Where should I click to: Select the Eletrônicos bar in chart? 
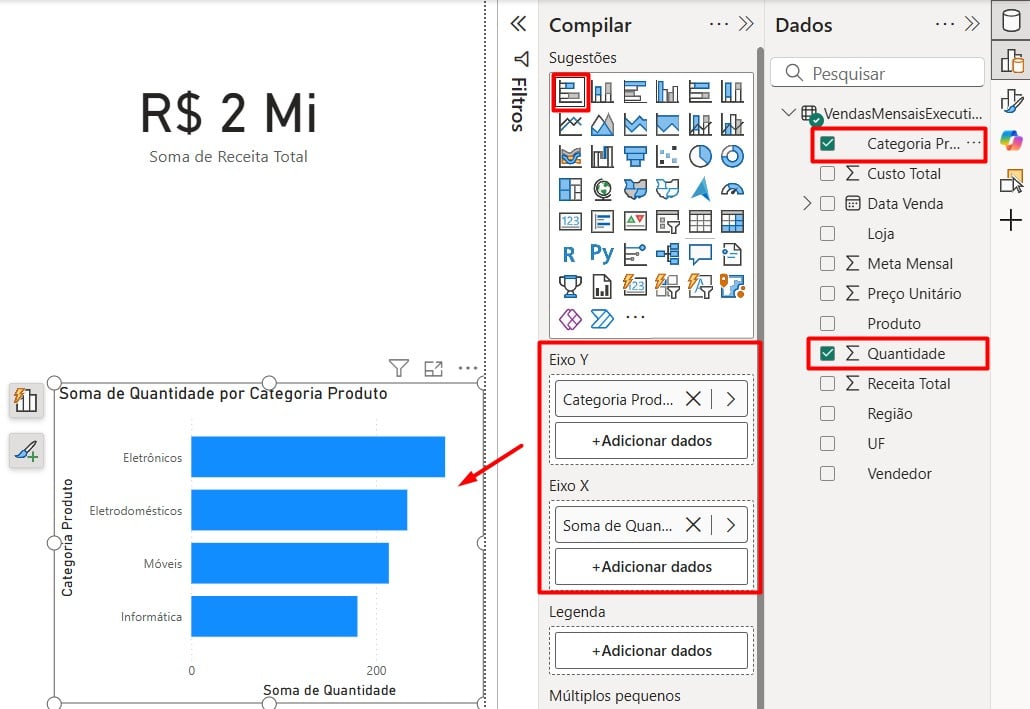pos(318,457)
